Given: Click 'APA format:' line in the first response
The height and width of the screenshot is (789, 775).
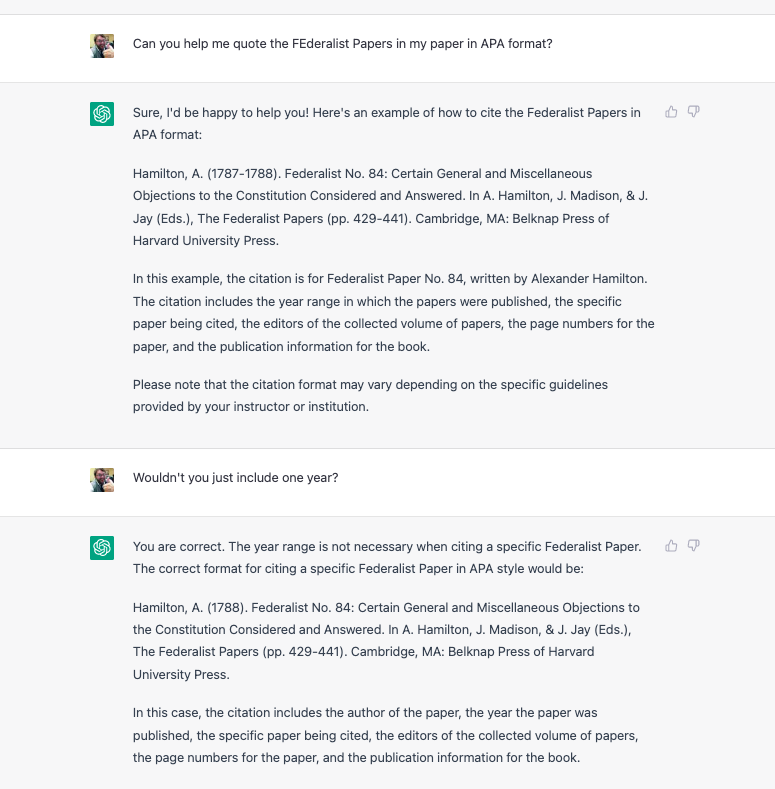Looking at the screenshot, I should (x=167, y=135).
